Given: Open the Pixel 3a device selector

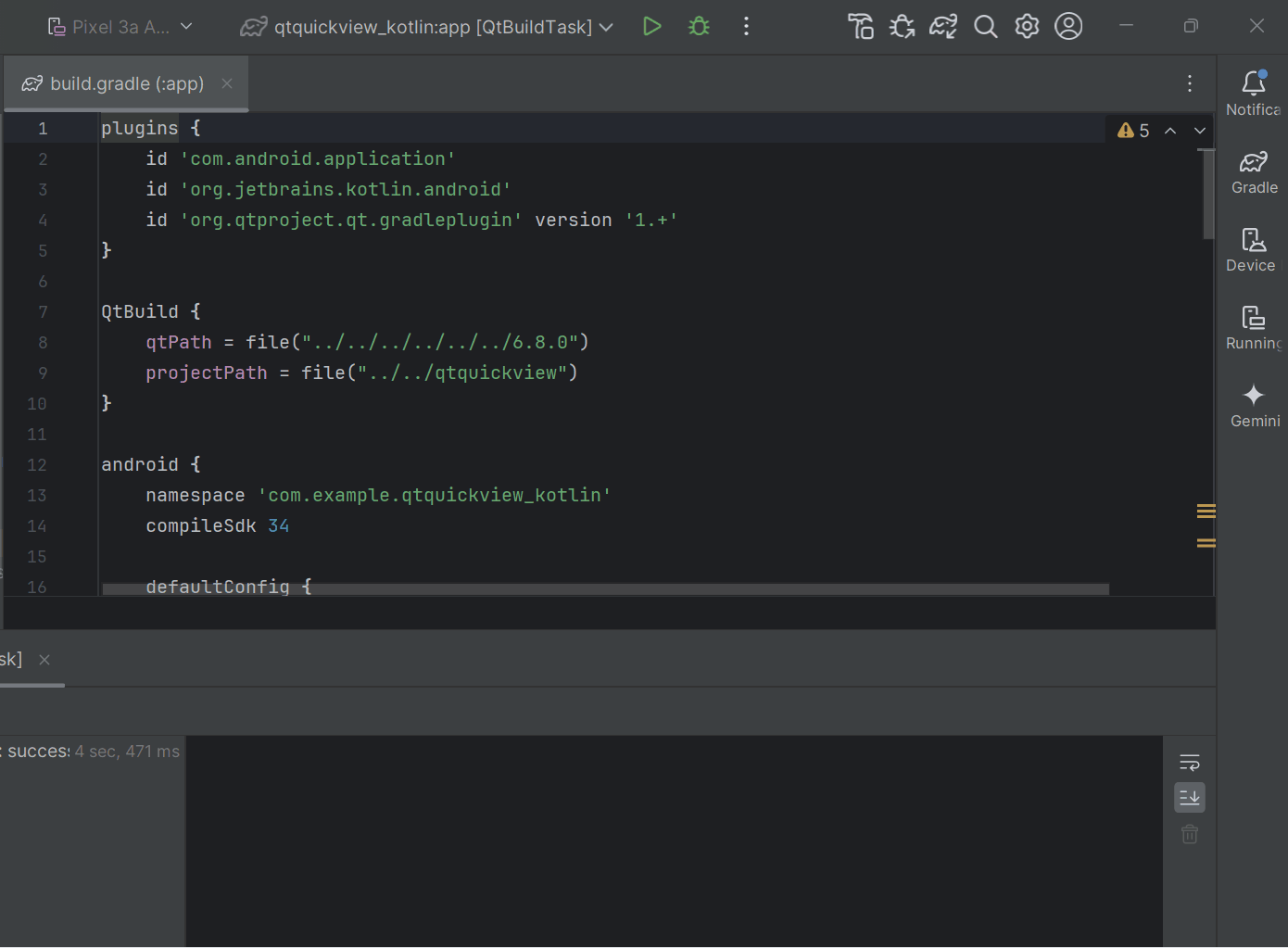Looking at the screenshot, I should tap(119, 26).
